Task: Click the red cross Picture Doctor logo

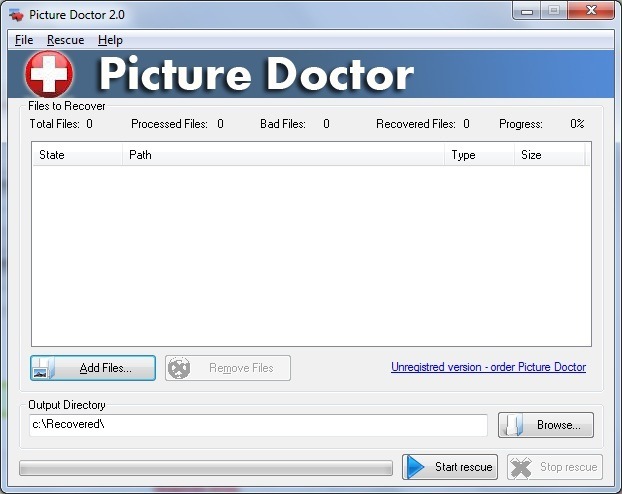Action: coord(49,74)
